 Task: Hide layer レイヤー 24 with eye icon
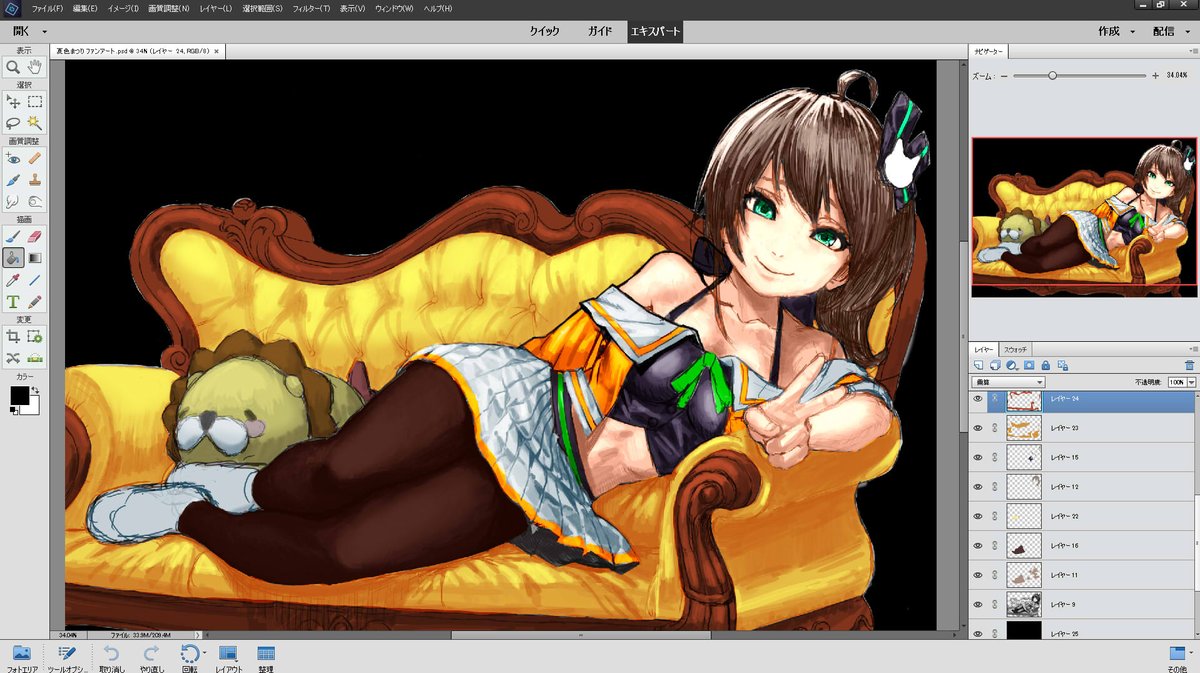tap(978, 398)
